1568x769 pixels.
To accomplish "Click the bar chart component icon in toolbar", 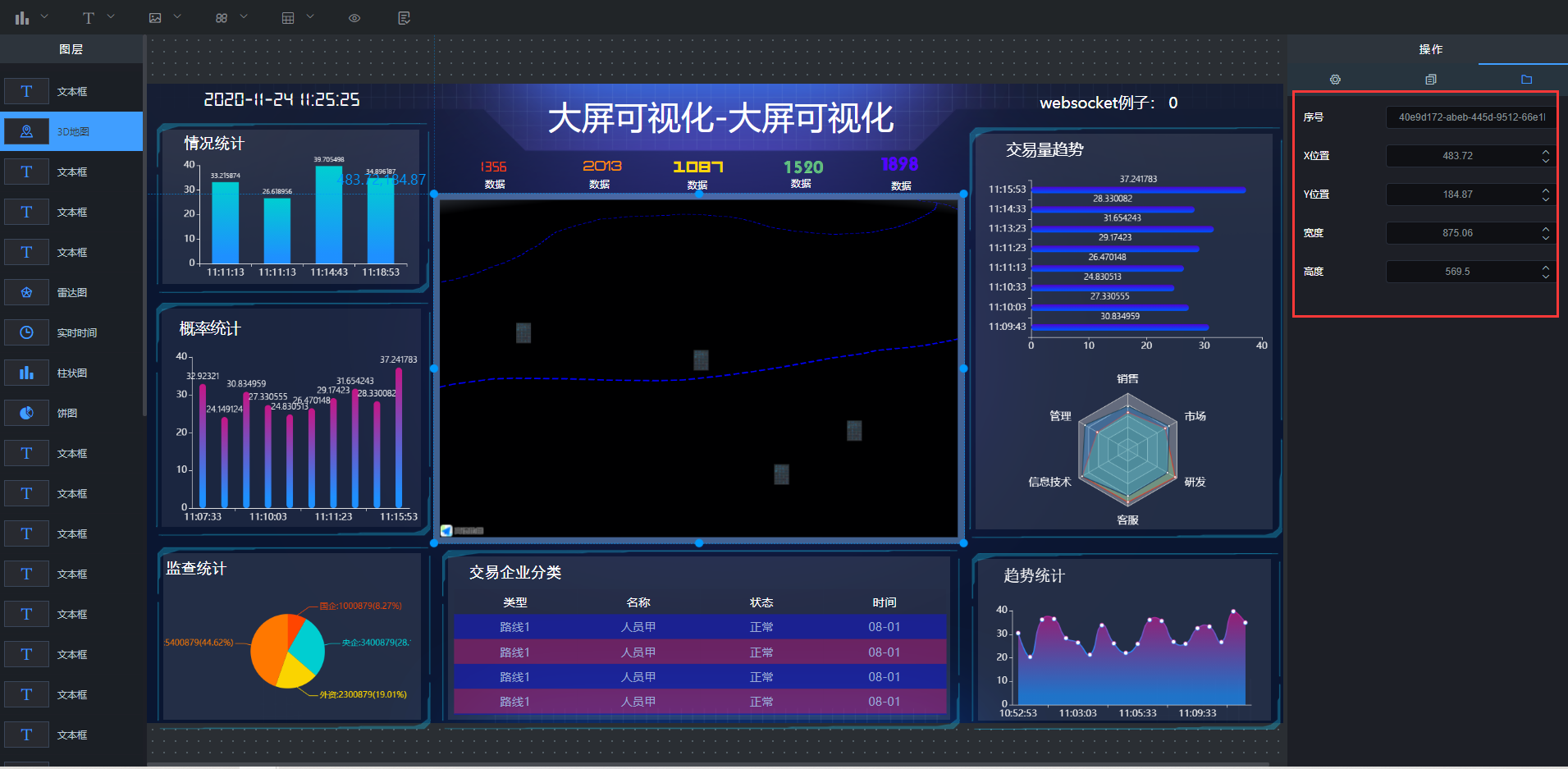I will (x=22, y=17).
